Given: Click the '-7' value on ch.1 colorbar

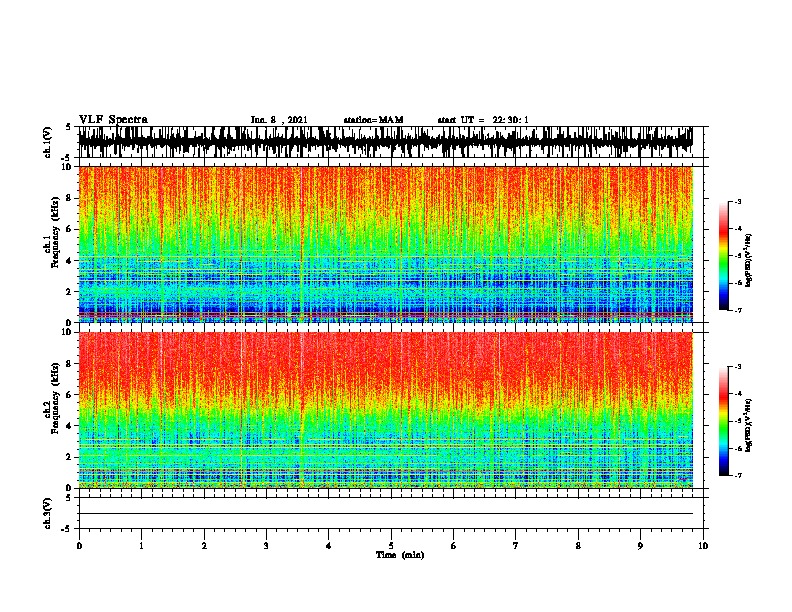Looking at the screenshot, I should pos(737,310).
